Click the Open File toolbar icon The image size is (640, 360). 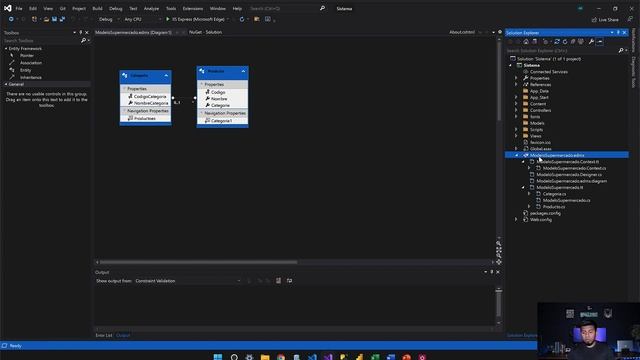pyautogui.click(x=46, y=19)
